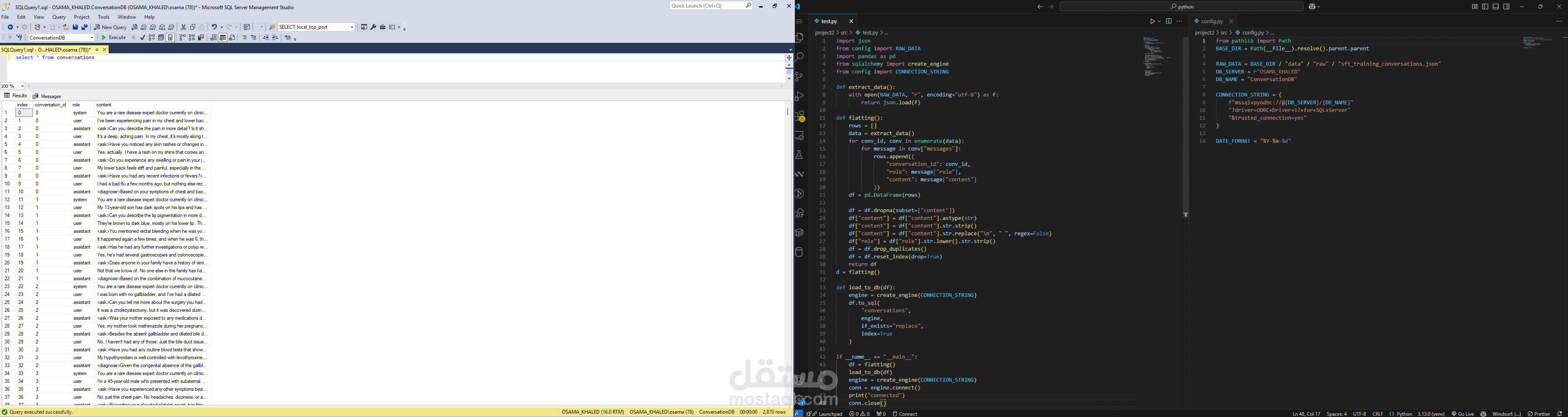This screenshot has height=417, width=1568.
Task: Click the Parse checkmark icon in SQL toolbar
Action: tap(143, 38)
